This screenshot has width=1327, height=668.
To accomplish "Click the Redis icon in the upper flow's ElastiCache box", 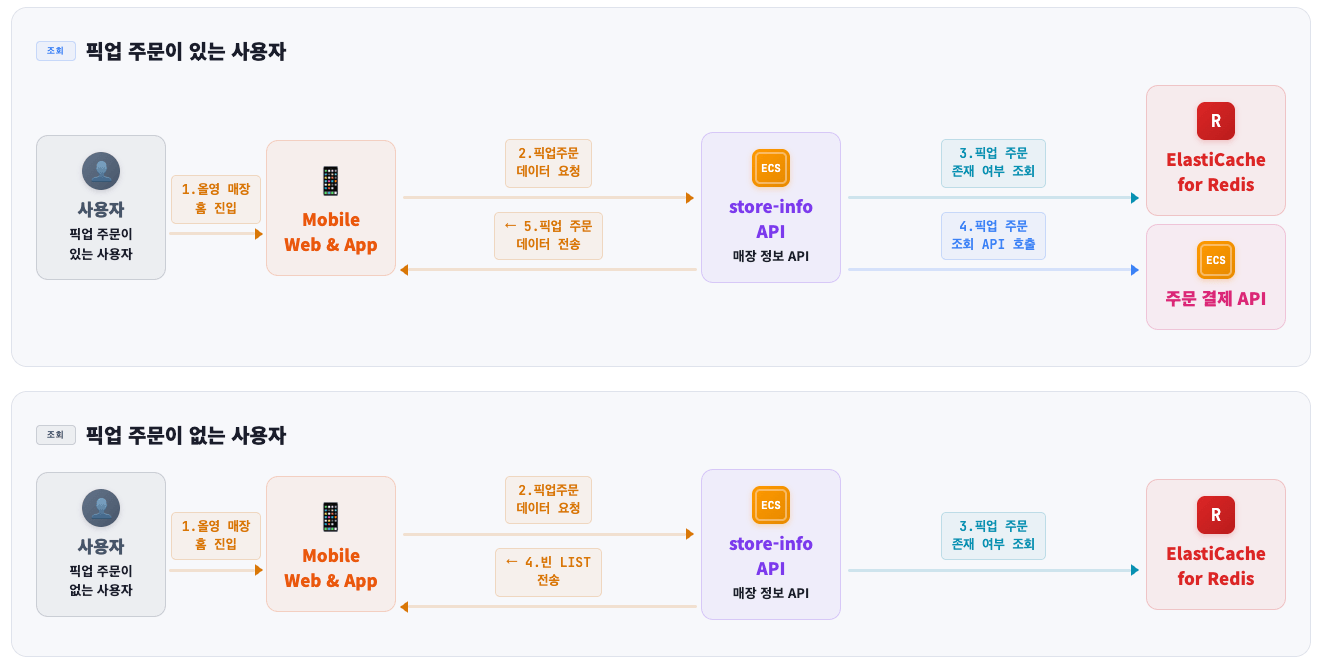I will pyautogui.click(x=1215, y=121).
